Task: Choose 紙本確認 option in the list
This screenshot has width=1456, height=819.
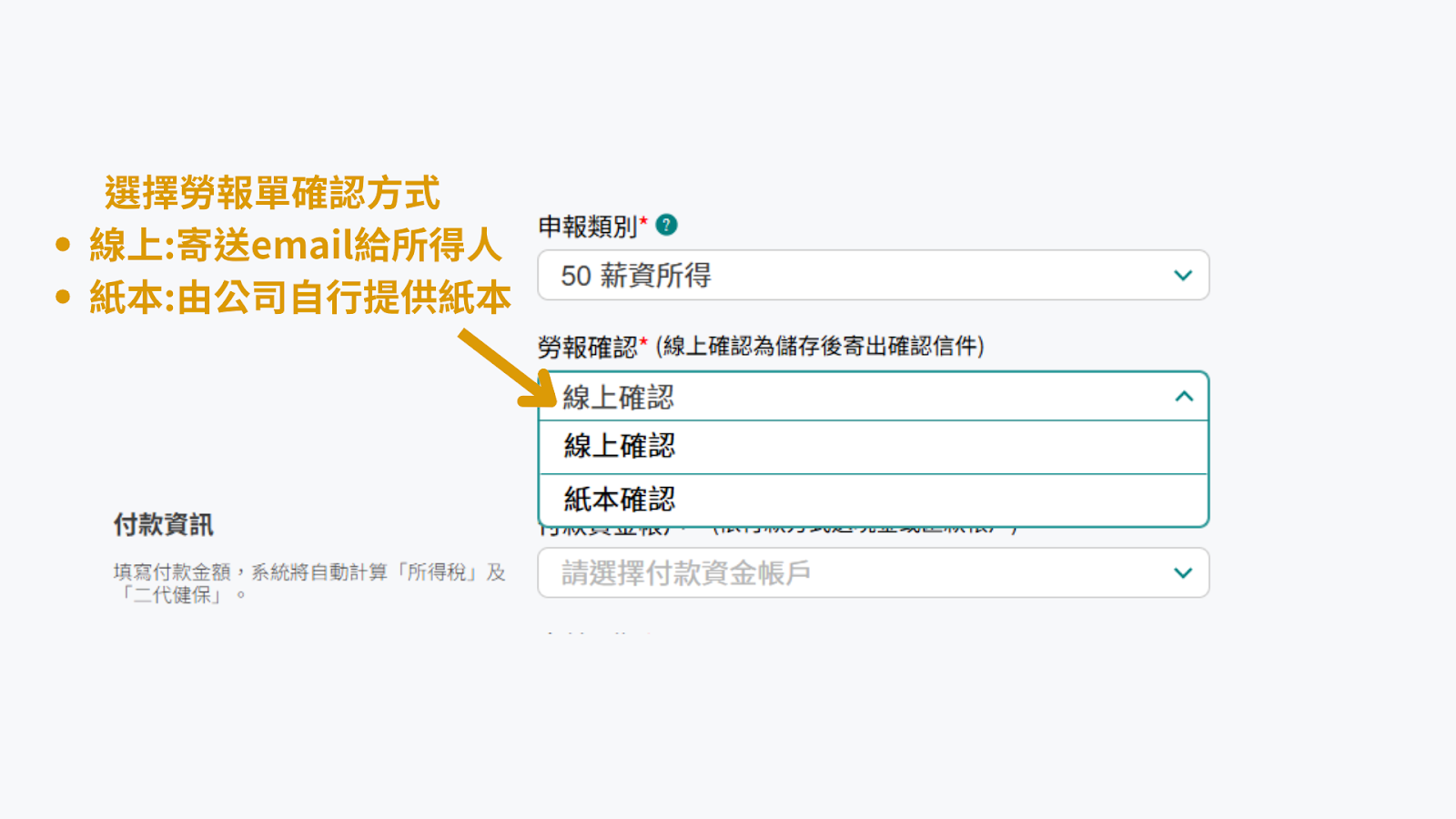Action: click(873, 500)
